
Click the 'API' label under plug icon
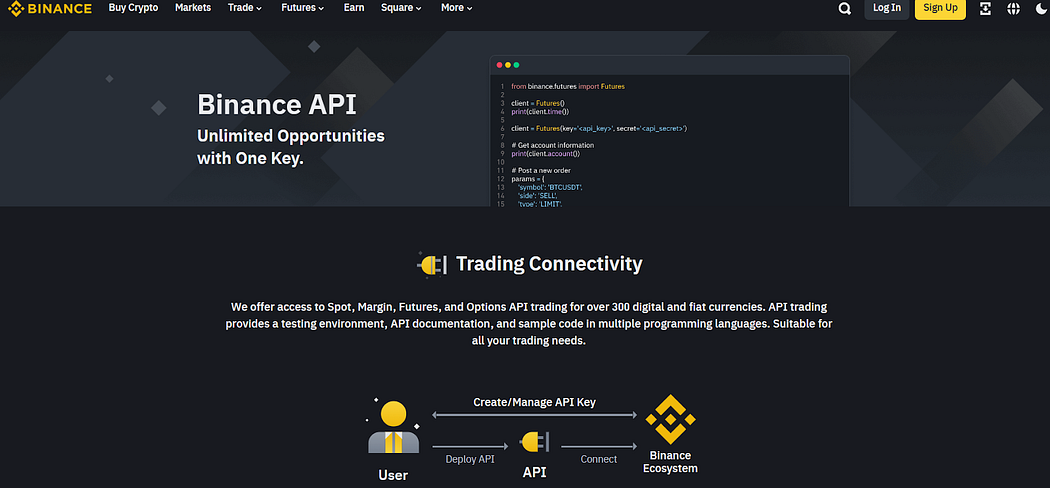[534, 472]
